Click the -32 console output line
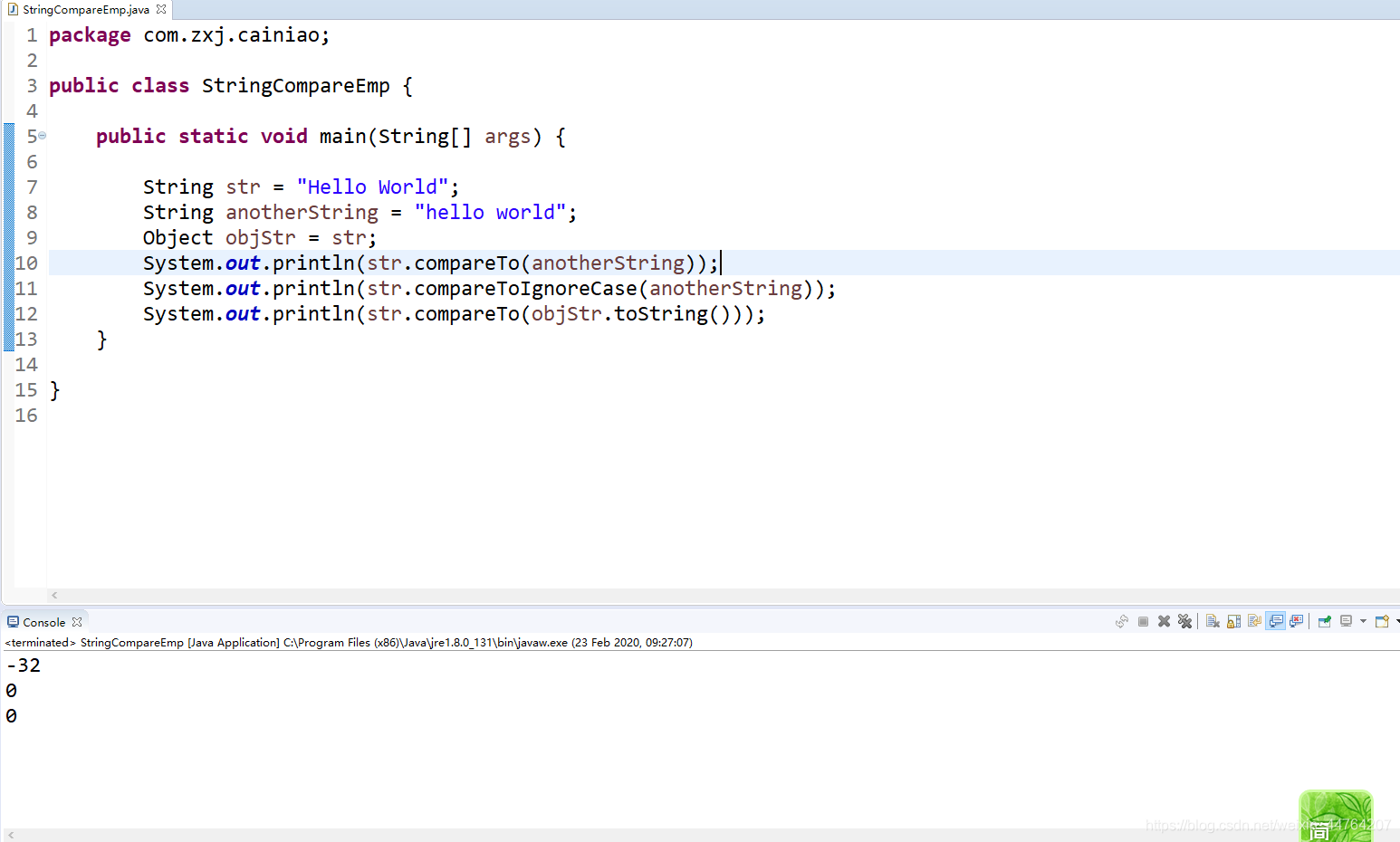 (24, 665)
